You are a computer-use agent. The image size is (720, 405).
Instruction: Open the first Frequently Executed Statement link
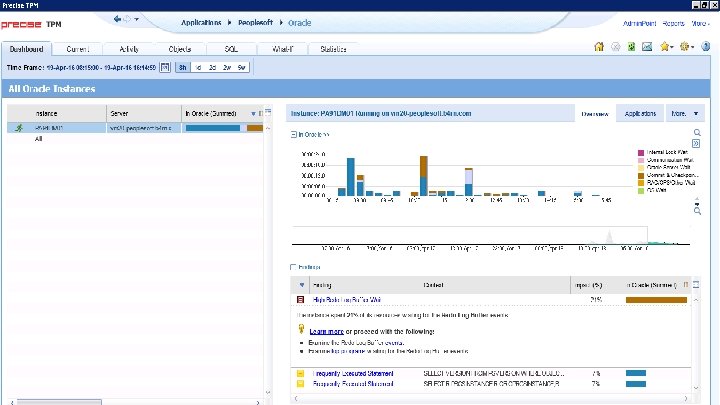353,374
